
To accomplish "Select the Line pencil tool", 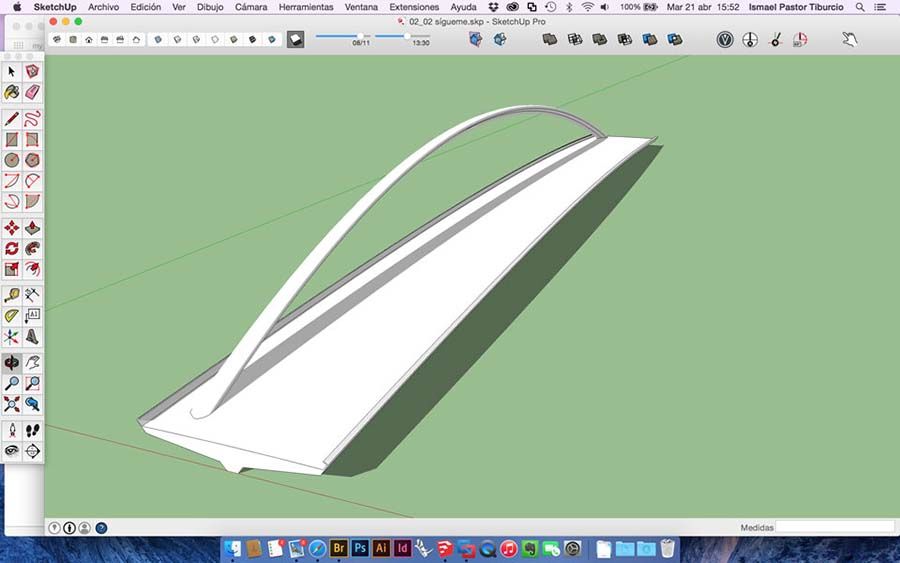I will 11,118.
